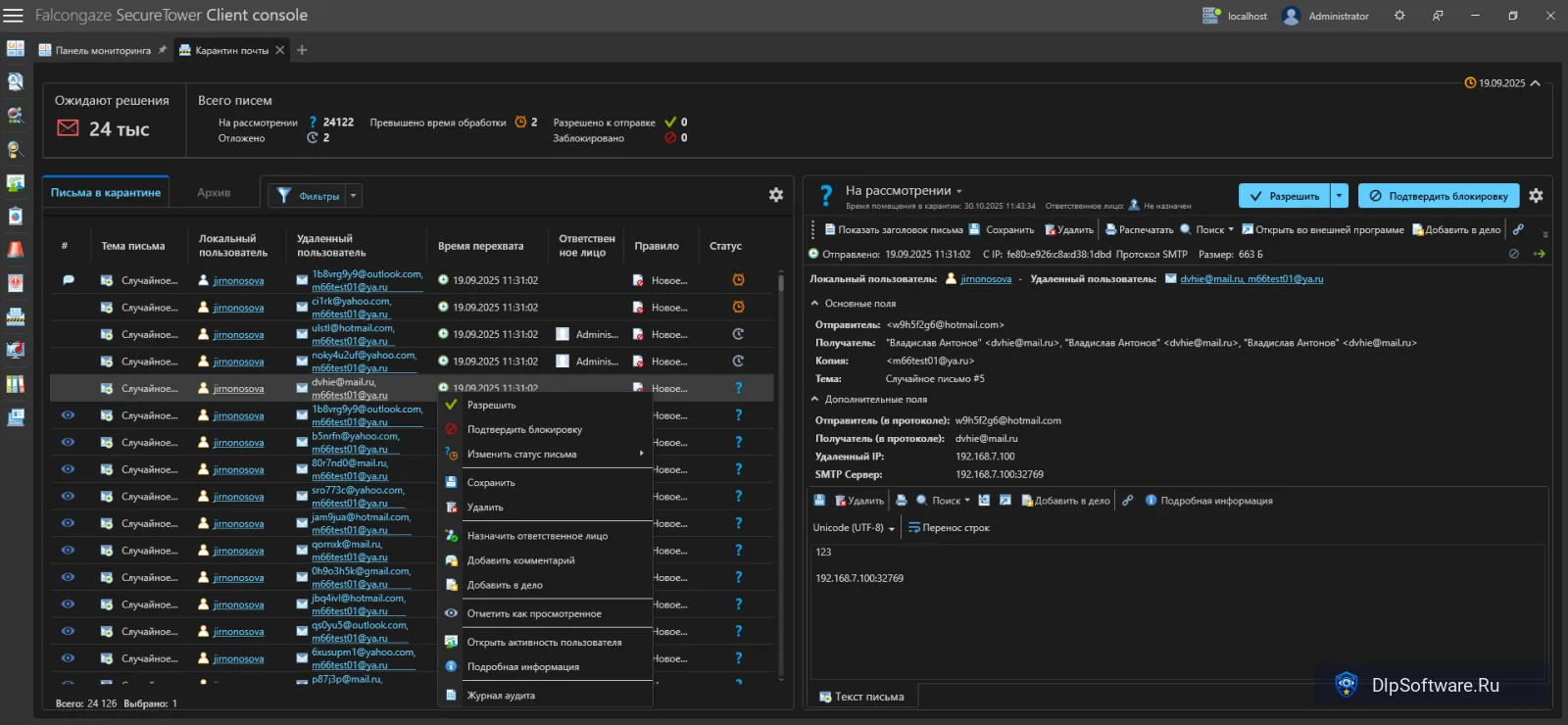Open Изменить статус письма submenu
The height and width of the screenshot is (725, 1568).
pos(545,454)
